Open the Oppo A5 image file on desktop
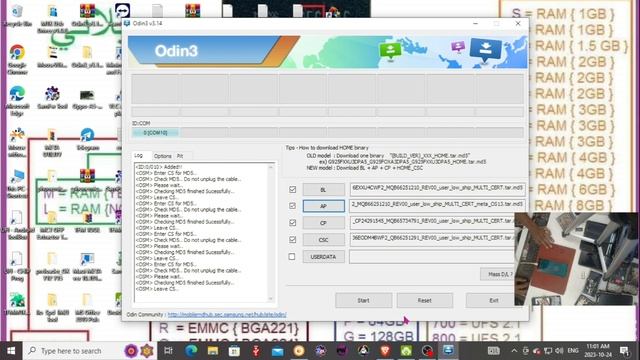 coord(87,99)
